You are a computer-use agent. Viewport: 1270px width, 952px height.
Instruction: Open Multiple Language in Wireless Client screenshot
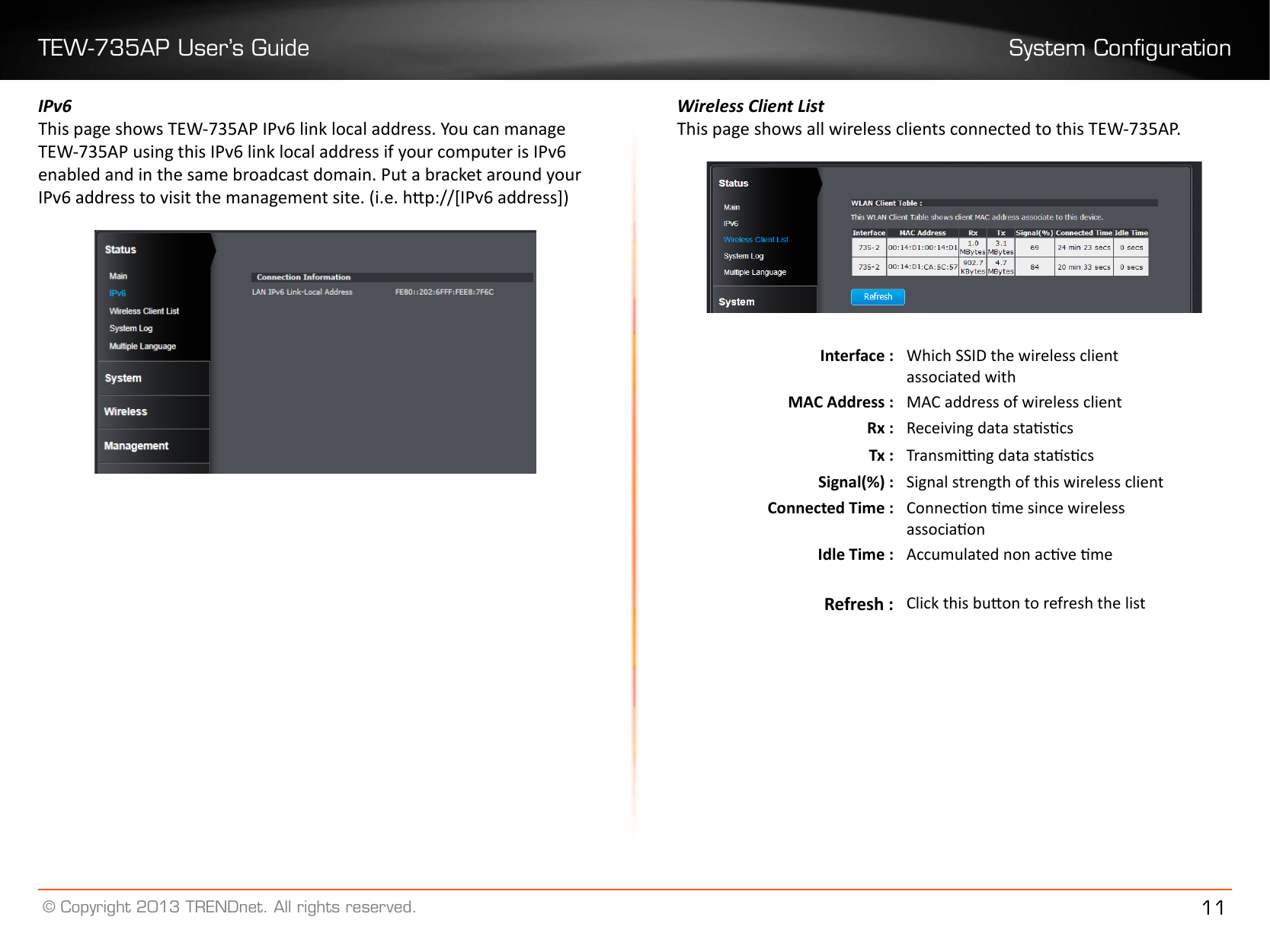pyautogui.click(x=755, y=272)
